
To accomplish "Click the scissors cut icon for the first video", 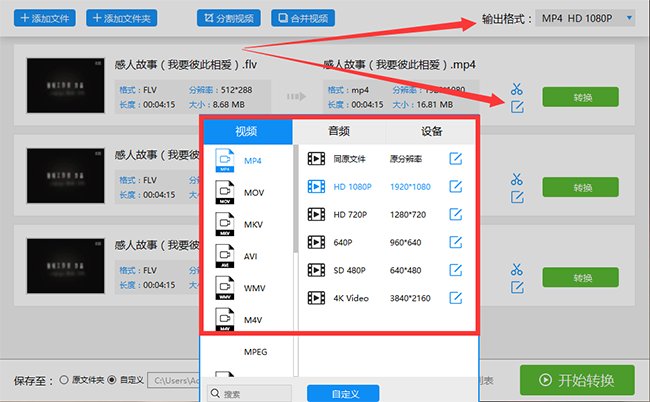I will point(517,89).
